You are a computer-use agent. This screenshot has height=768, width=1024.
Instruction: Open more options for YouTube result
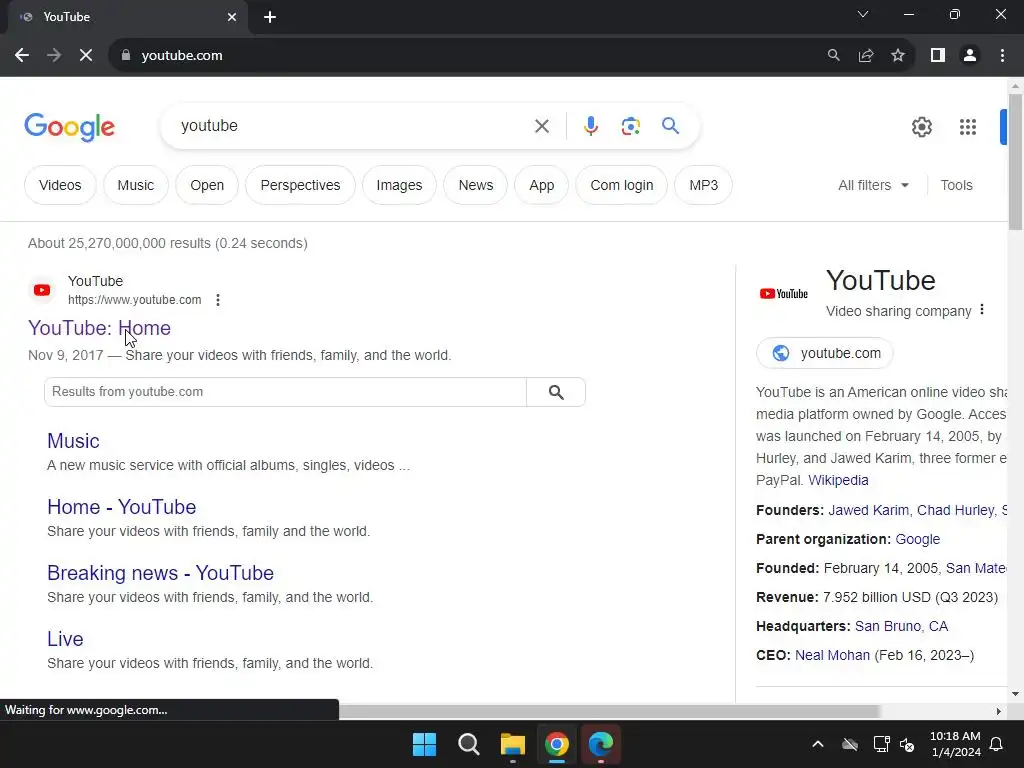coord(218,300)
